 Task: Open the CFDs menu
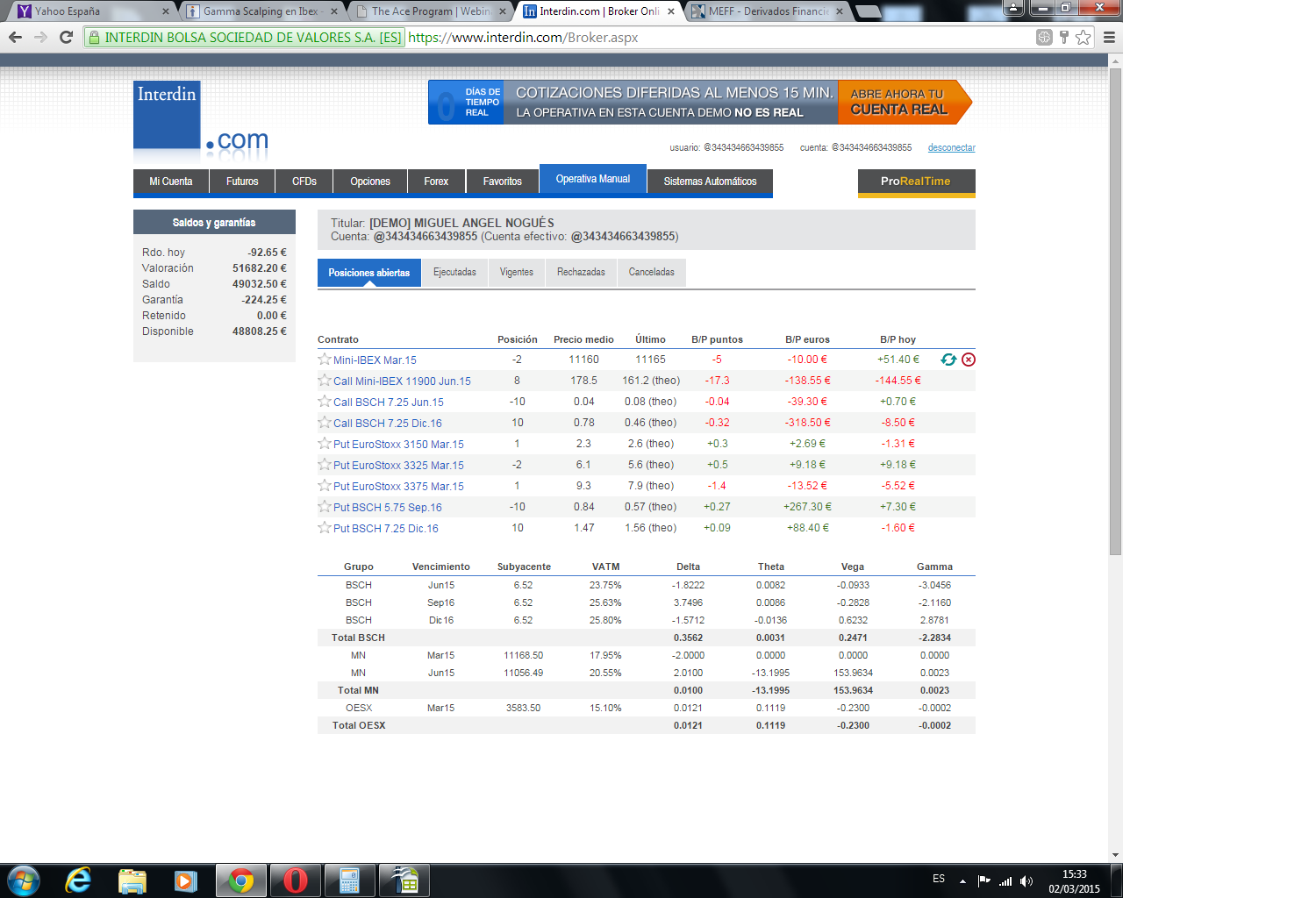click(304, 182)
